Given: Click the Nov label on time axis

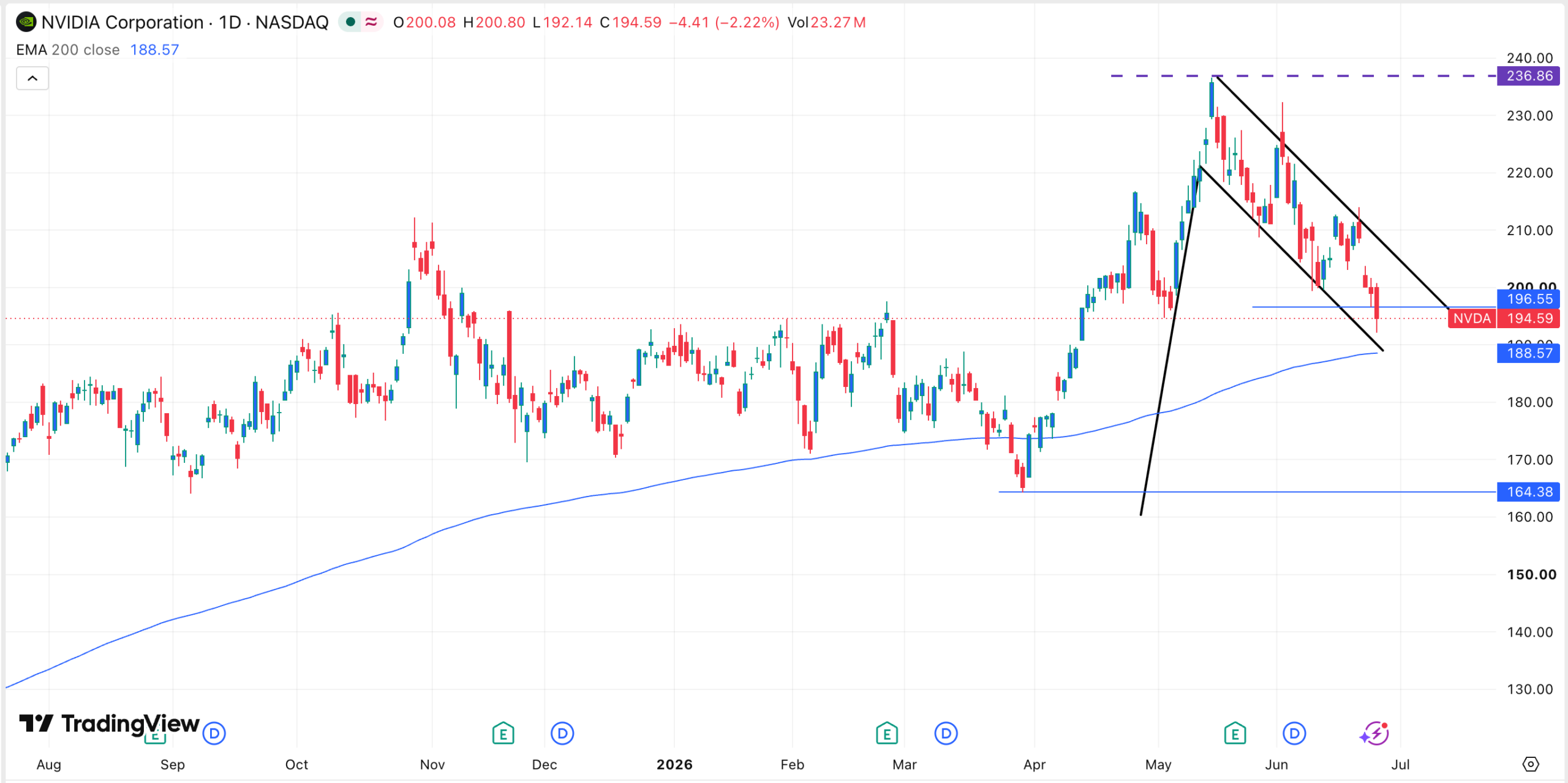Looking at the screenshot, I should point(432,765).
